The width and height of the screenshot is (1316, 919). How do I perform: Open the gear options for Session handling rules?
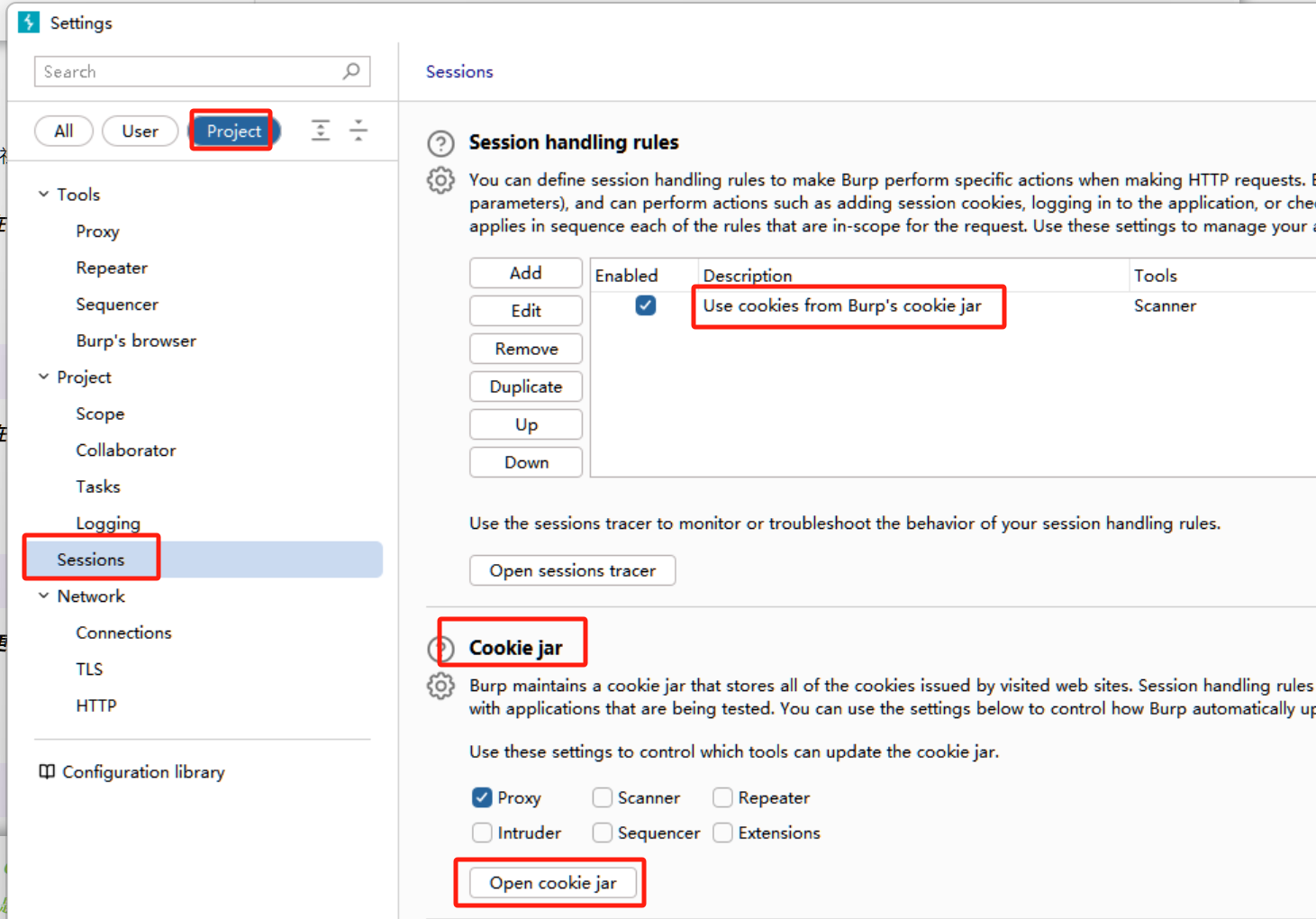(x=440, y=180)
